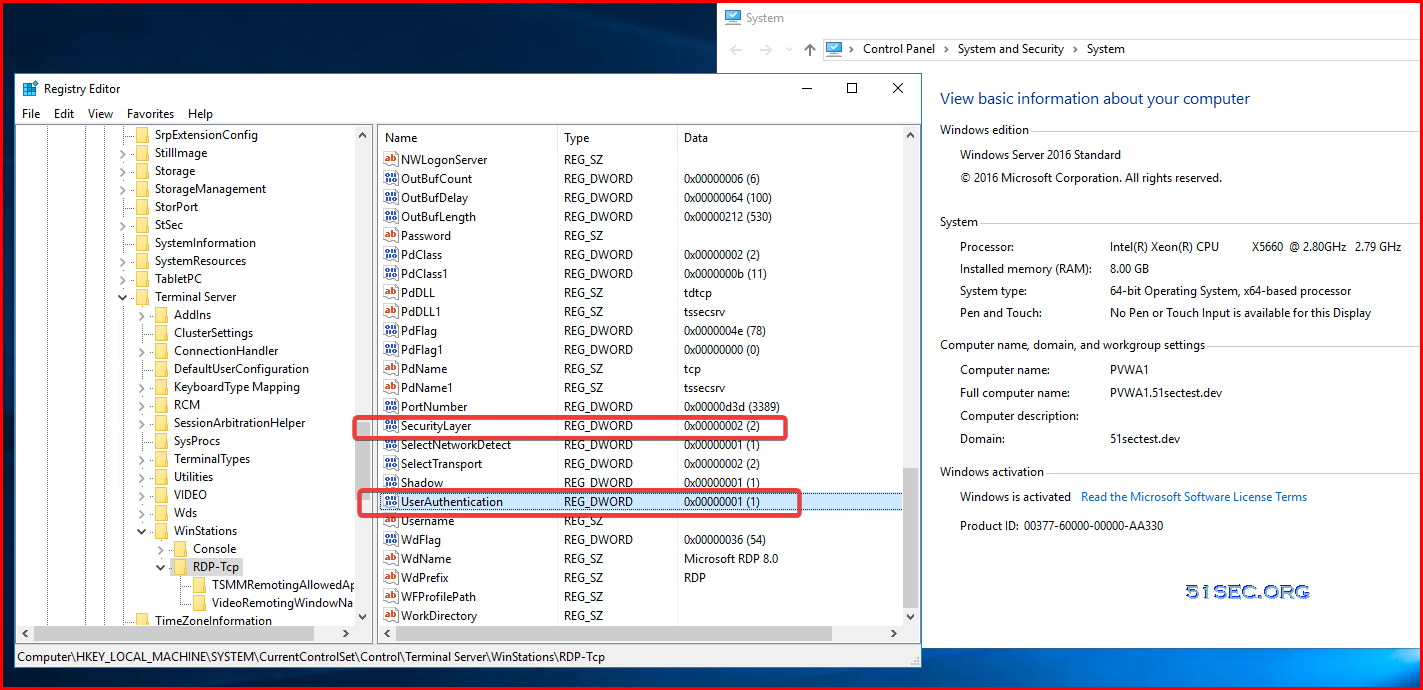Click the folder icon of SystemInformation

coord(141,243)
